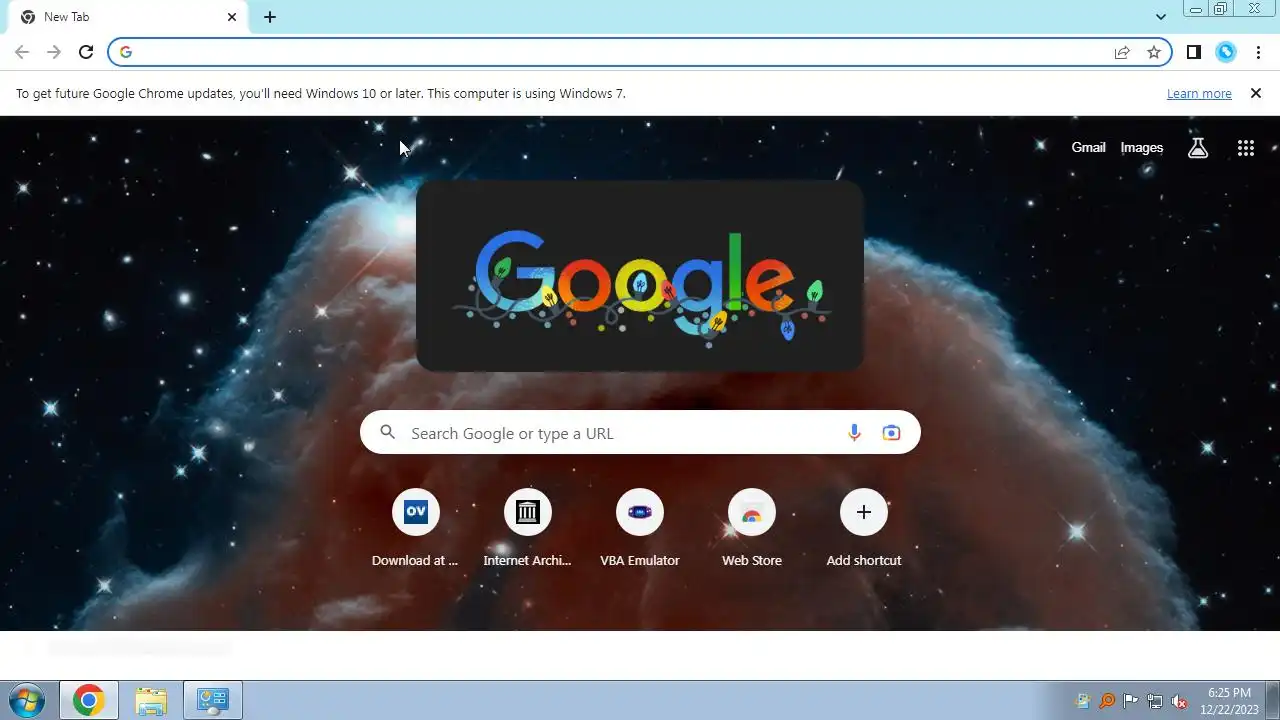This screenshot has height=720, width=1280.
Task: Open the Google apps grid
Action: pyautogui.click(x=1246, y=148)
